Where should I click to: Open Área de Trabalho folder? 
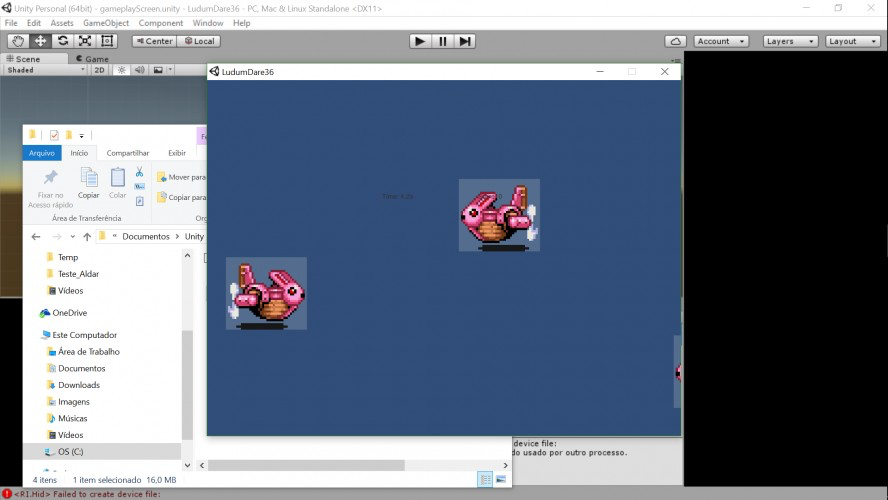coord(88,352)
